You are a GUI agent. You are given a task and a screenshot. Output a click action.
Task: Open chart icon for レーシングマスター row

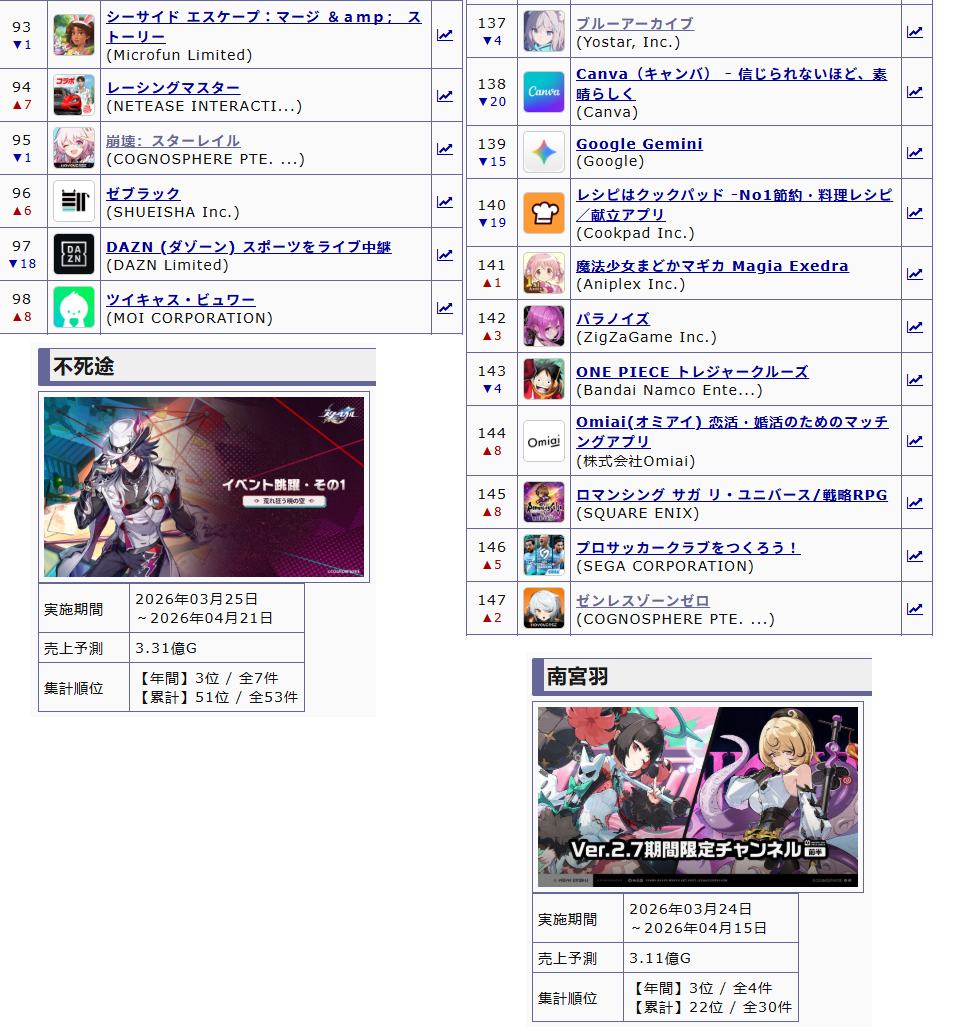pyautogui.click(x=445, y=96)
